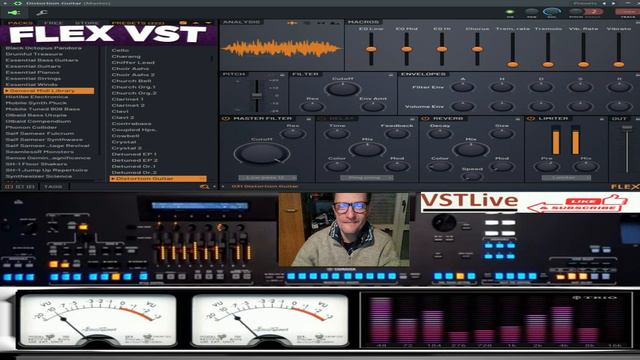Select the Cowbell preset

[125, 136]
